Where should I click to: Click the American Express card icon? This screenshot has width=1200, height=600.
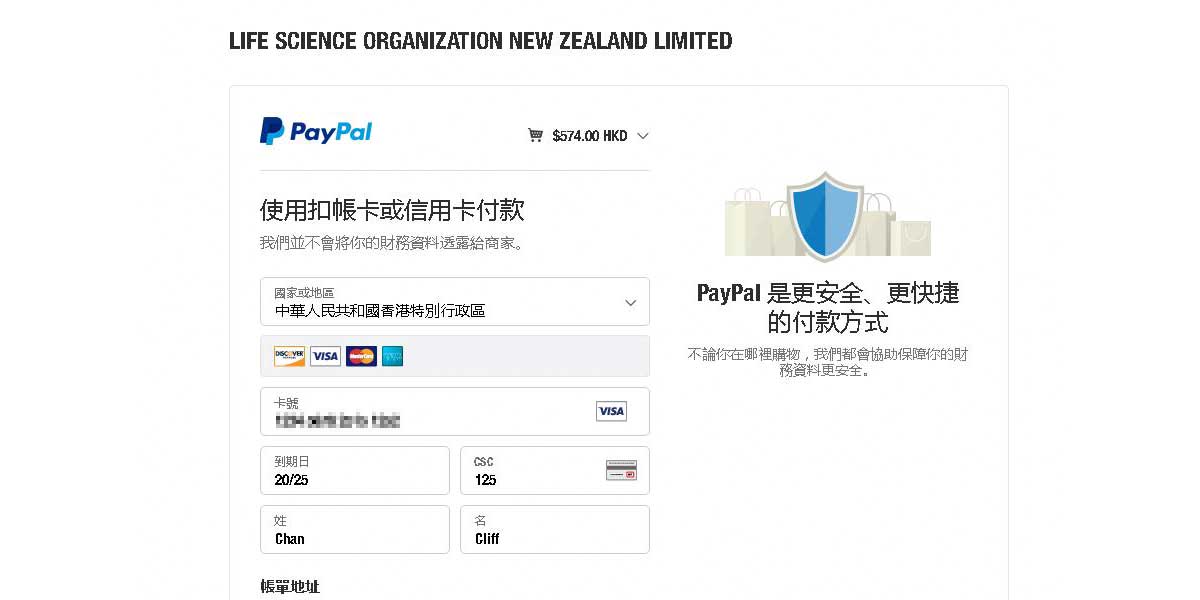[392, 356]
